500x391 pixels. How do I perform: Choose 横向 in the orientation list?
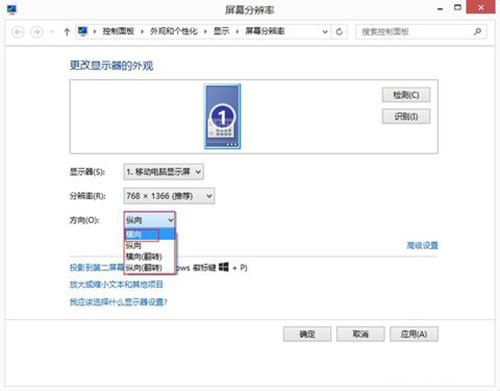point(150,234)
